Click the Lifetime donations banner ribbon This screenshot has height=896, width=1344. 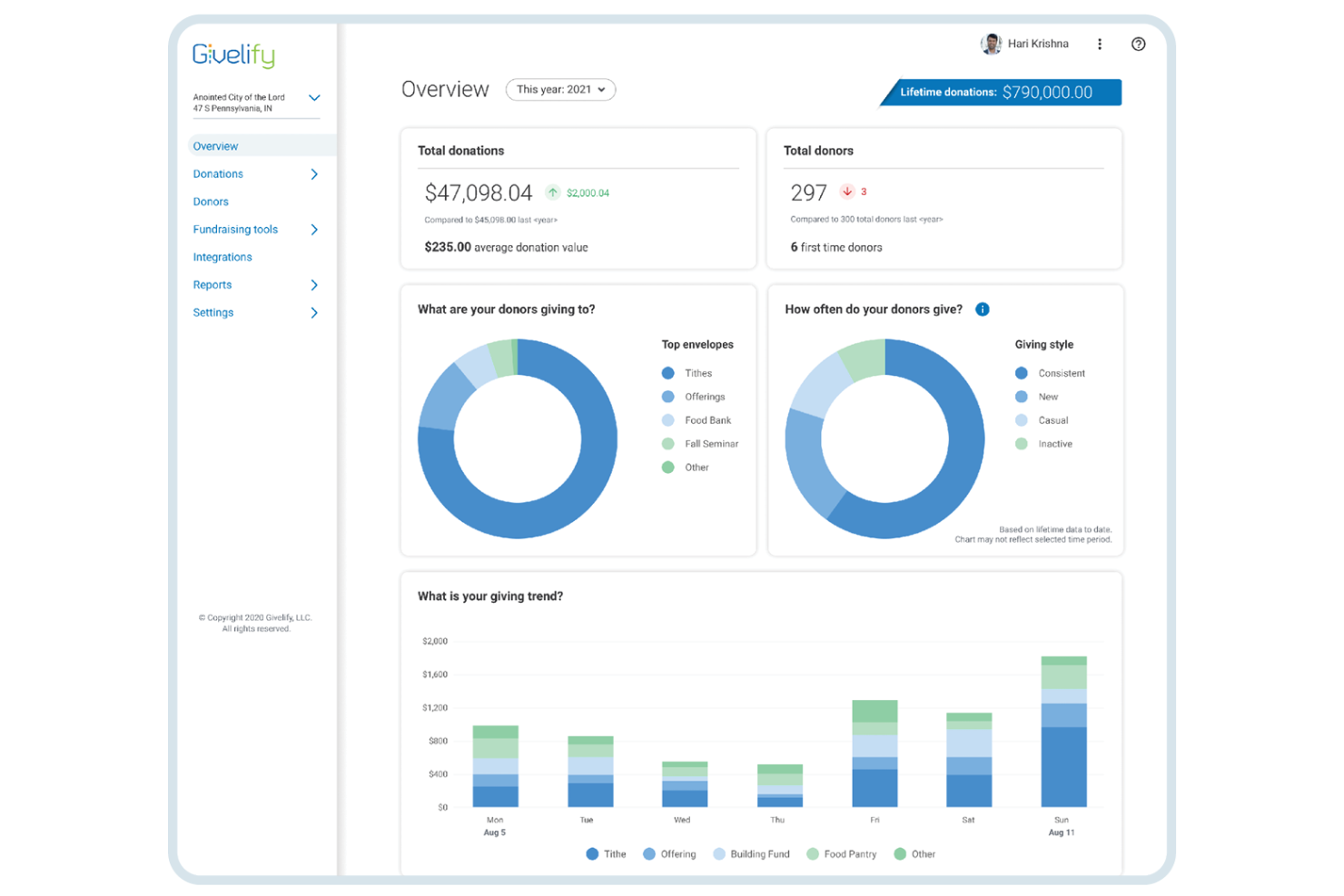tap(999, 92)
